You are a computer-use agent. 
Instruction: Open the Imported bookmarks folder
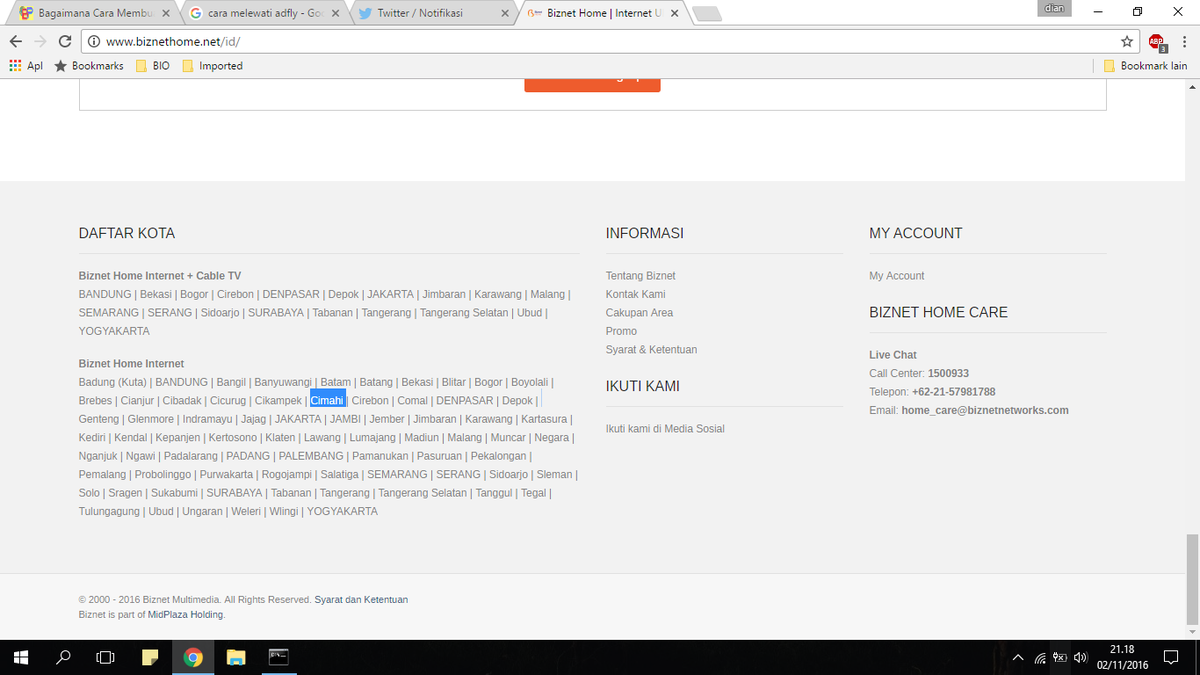(x=212, y=66)
